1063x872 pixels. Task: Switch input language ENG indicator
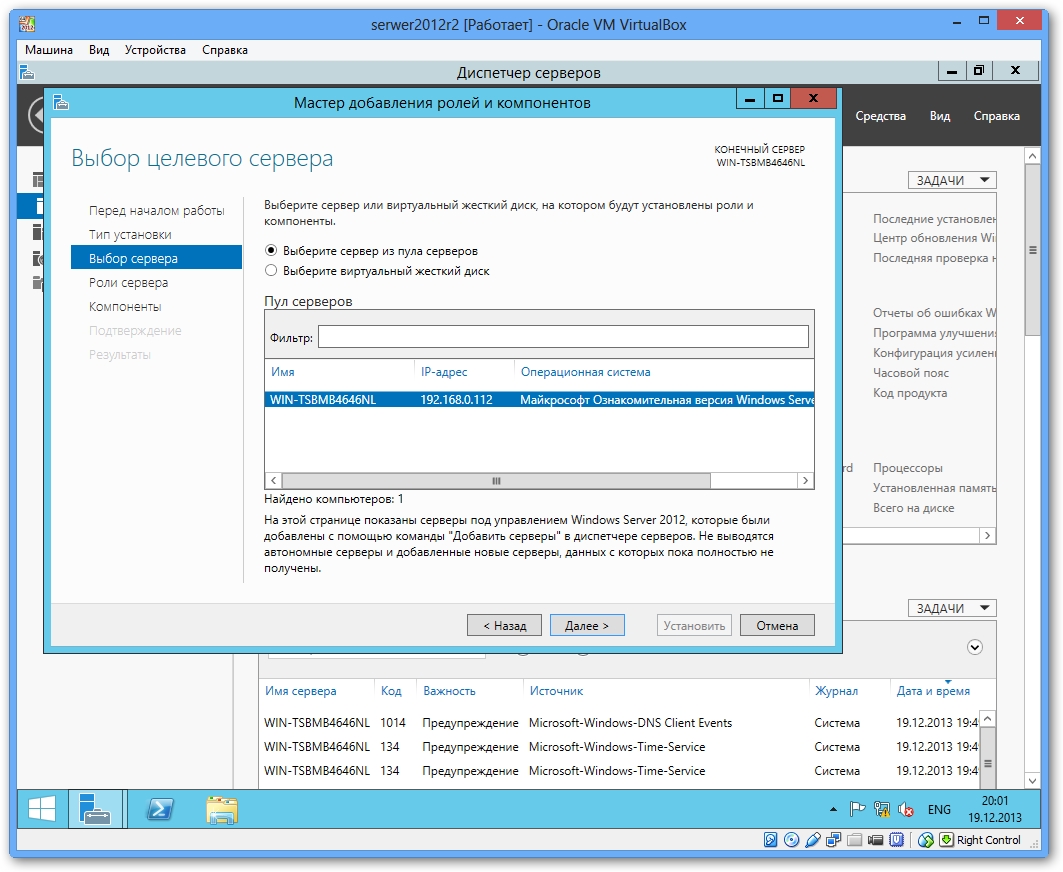[x=939, y=810]
